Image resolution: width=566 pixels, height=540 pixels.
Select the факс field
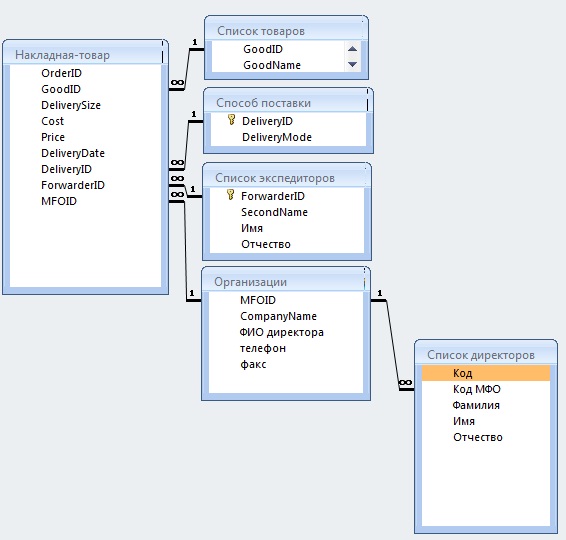286,364
